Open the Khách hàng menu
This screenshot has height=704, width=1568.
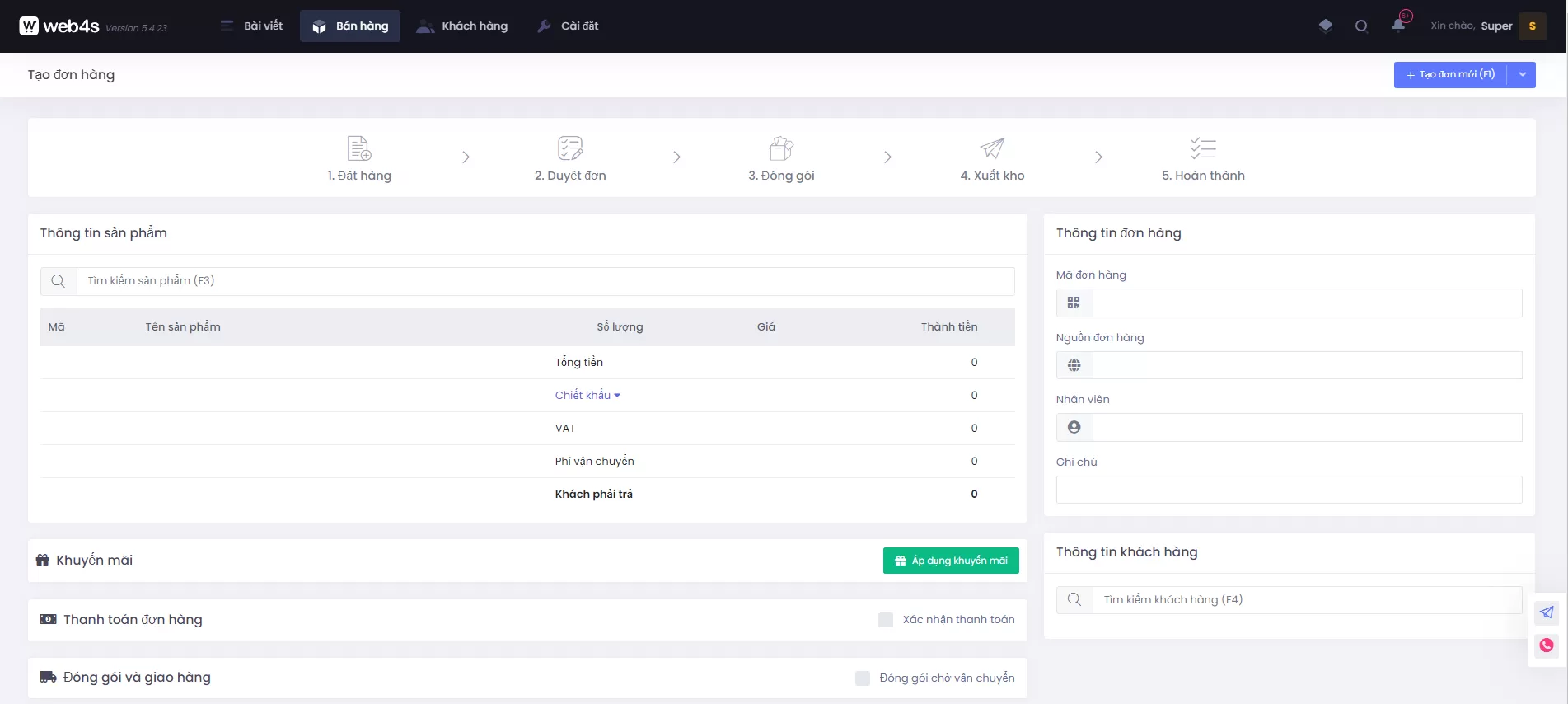tap(462, 26)
